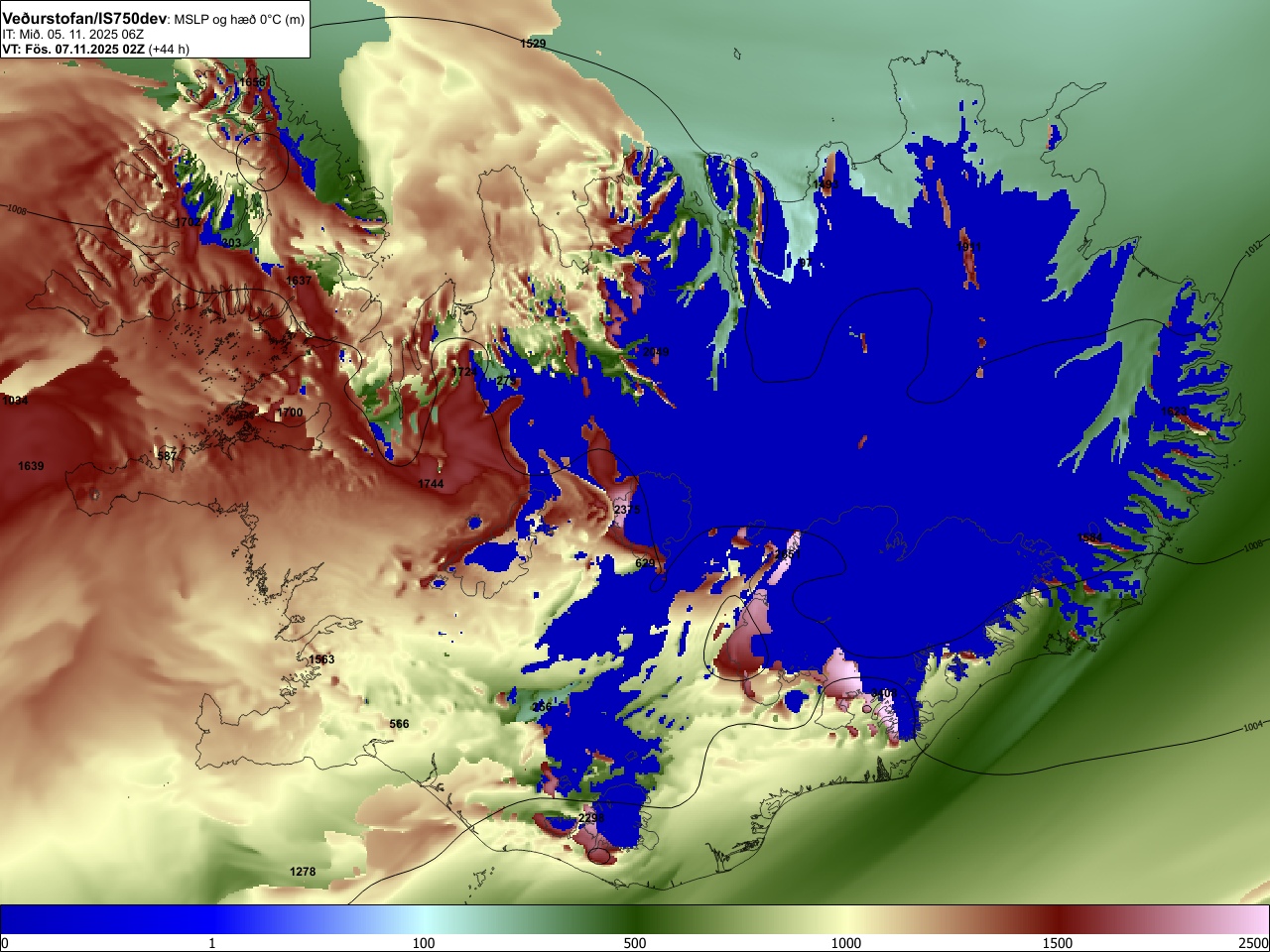Click the map value '1639'
The height and width of the screenshot is (952, 1270).
pos(31,466)
